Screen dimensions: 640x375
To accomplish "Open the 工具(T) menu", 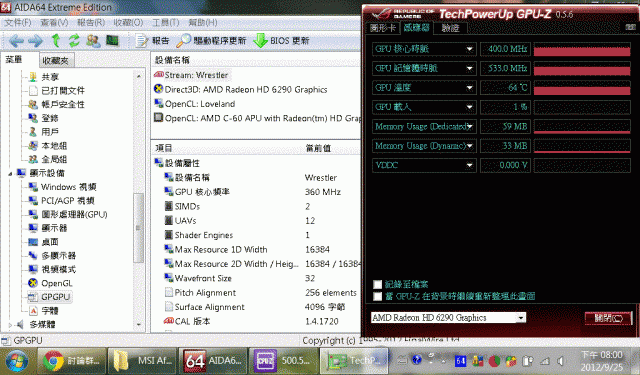I will (165, 22).
